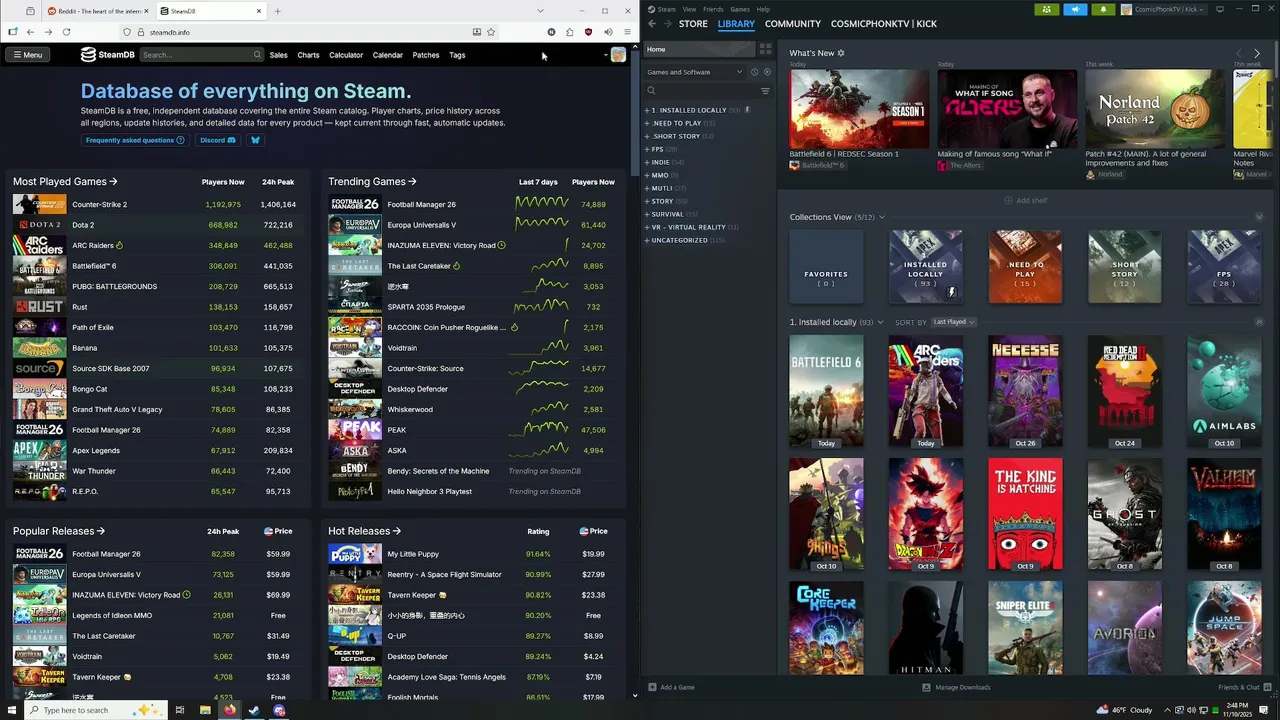Open Steam View menu
The height and width of the screenshot is (720, 1280).
690,9
